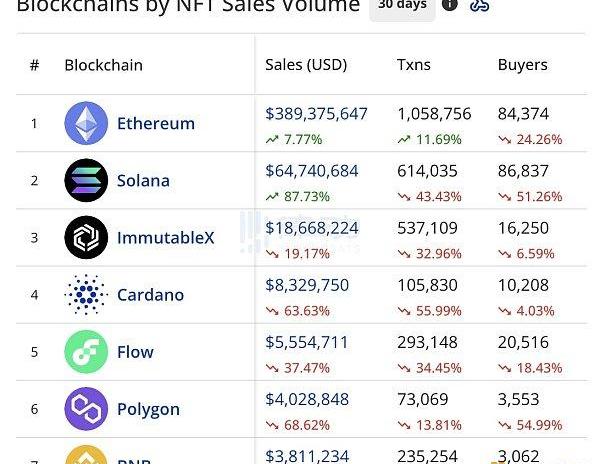Screen dimensions: 600x464
Task: Click the Solana logo icon
Action: [86, 181]
